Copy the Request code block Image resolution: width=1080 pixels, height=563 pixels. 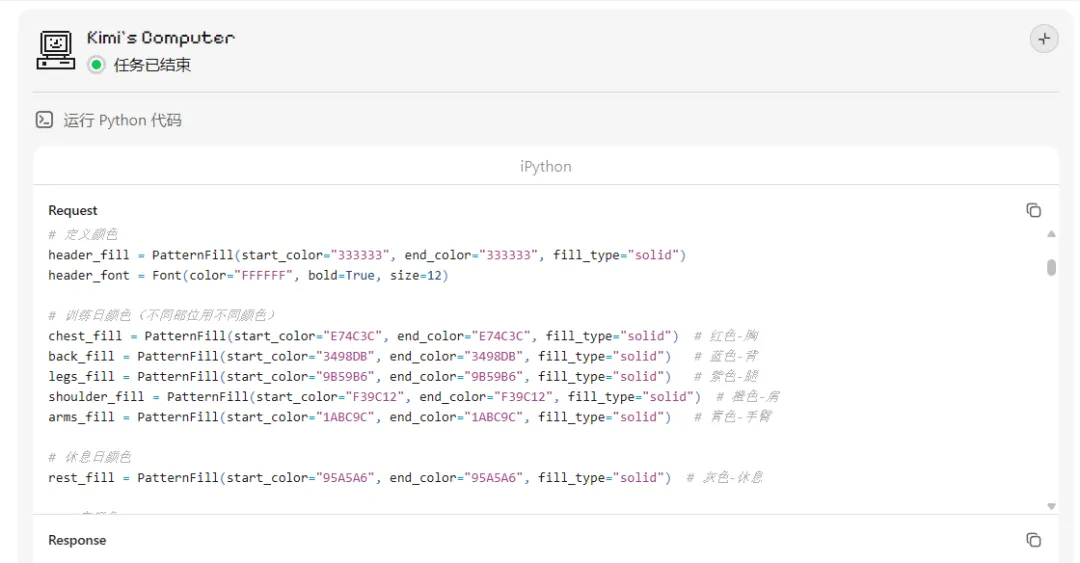1033,210
